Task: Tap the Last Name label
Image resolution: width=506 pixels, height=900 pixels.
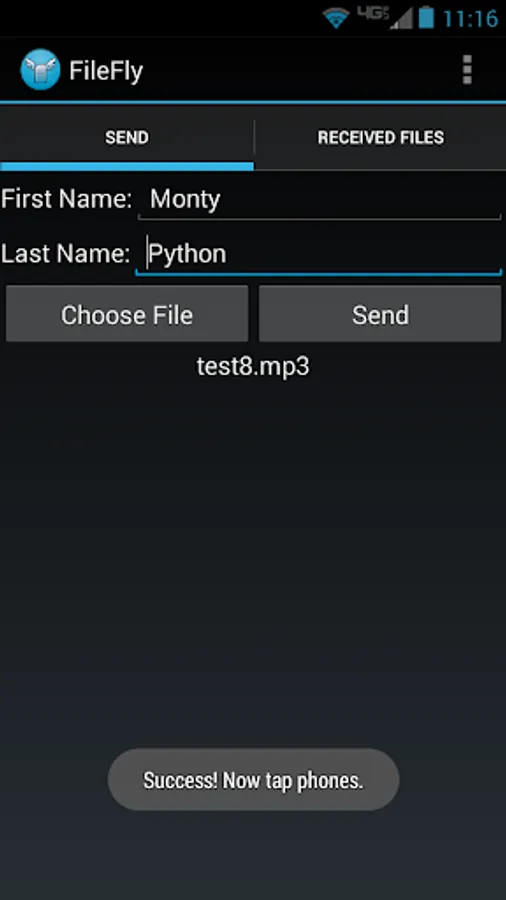Action: point(66,254)
